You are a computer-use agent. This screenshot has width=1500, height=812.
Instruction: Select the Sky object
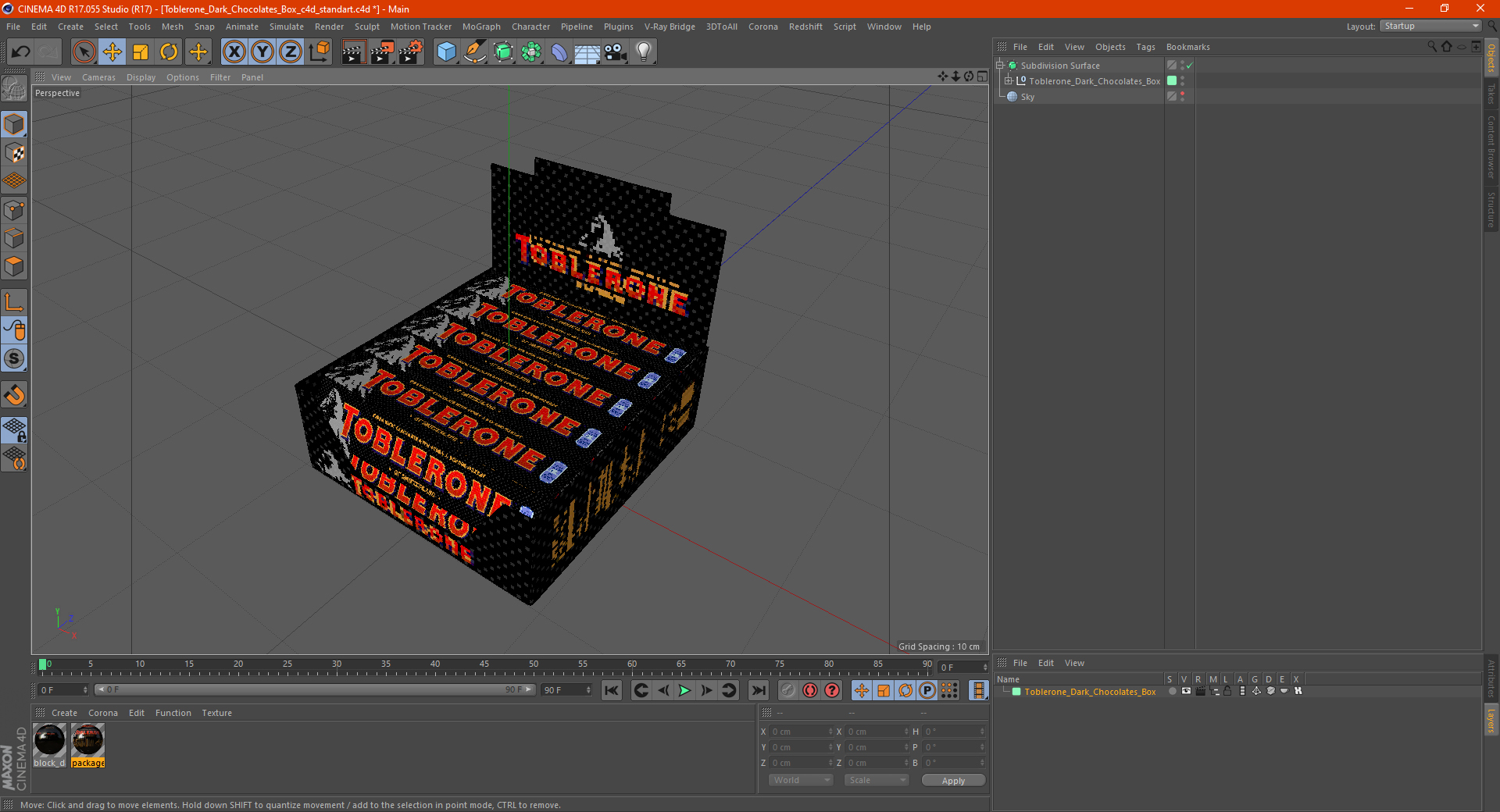[x=1027, y=97]
